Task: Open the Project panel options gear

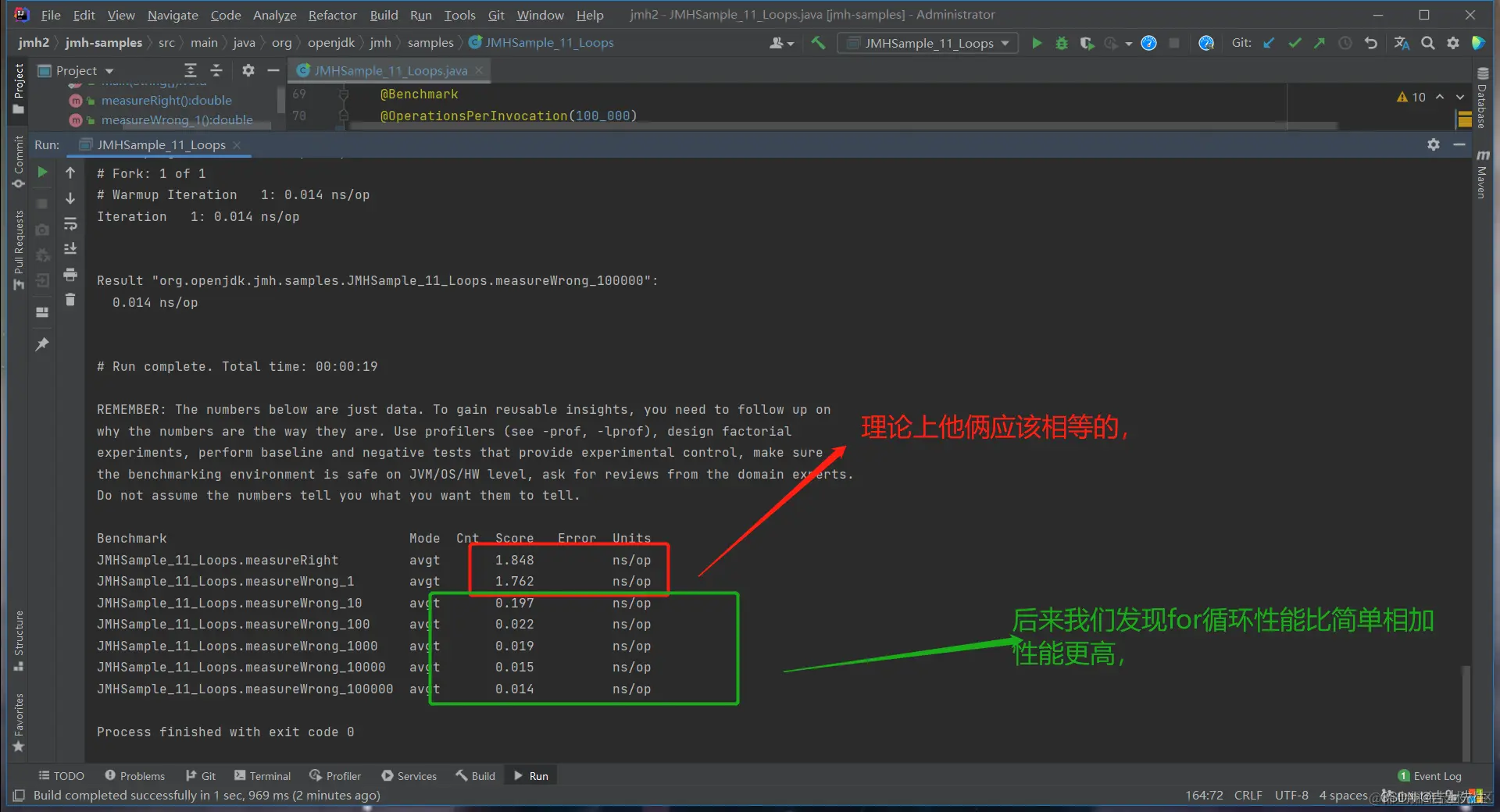Action: pyautogui.click(x=248, y=70)
